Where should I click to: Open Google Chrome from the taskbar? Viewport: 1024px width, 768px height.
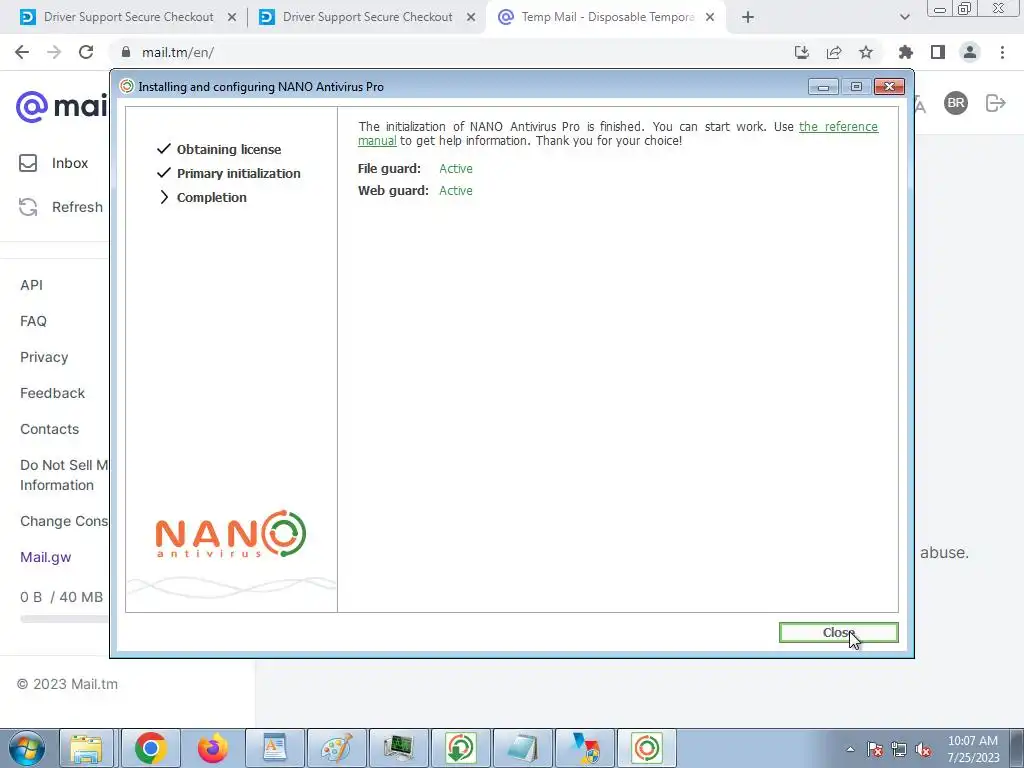pos(150,748)
